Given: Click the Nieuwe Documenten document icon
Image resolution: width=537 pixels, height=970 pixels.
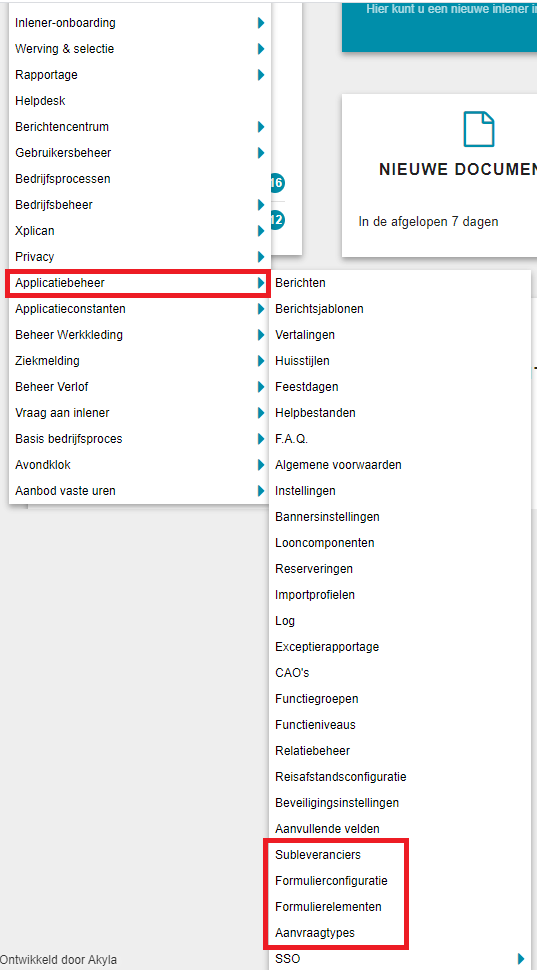Looking at the screenshot, I should 479,129.
